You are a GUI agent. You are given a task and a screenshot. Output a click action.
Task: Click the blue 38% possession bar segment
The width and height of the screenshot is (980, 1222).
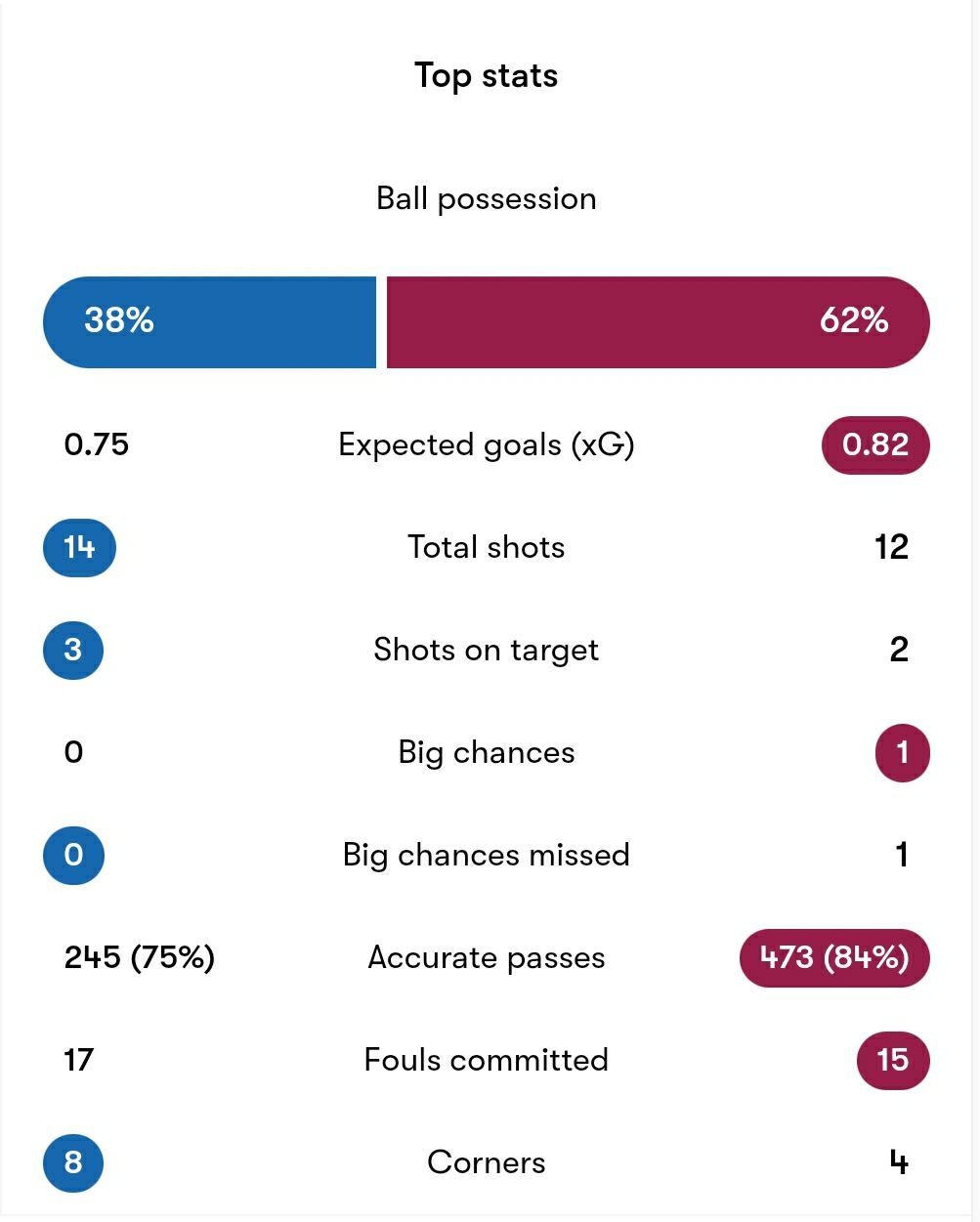pyautogui.click(x=210, y=322)
